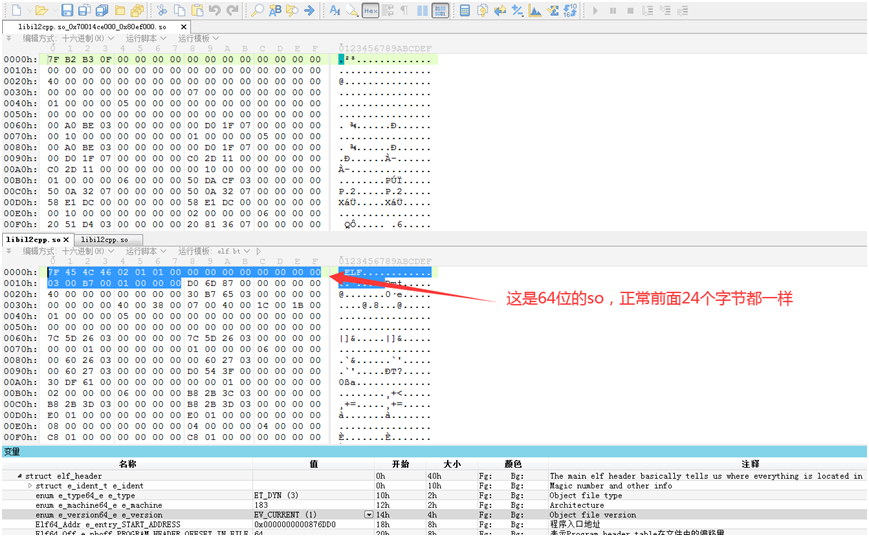869x537 pixels.
Task: Click the Find magnifier icon
Action: (x=257, y=10)
